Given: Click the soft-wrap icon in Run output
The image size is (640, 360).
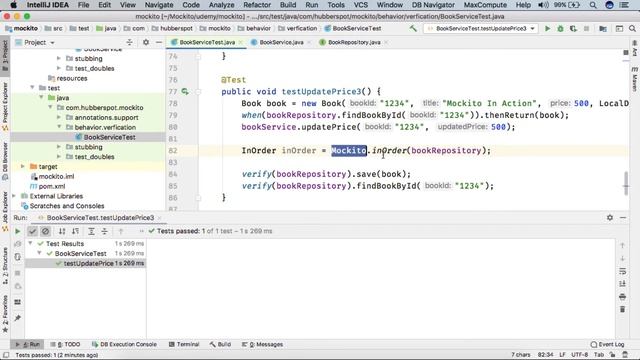Looking at the screenshot, I should 622,271.
